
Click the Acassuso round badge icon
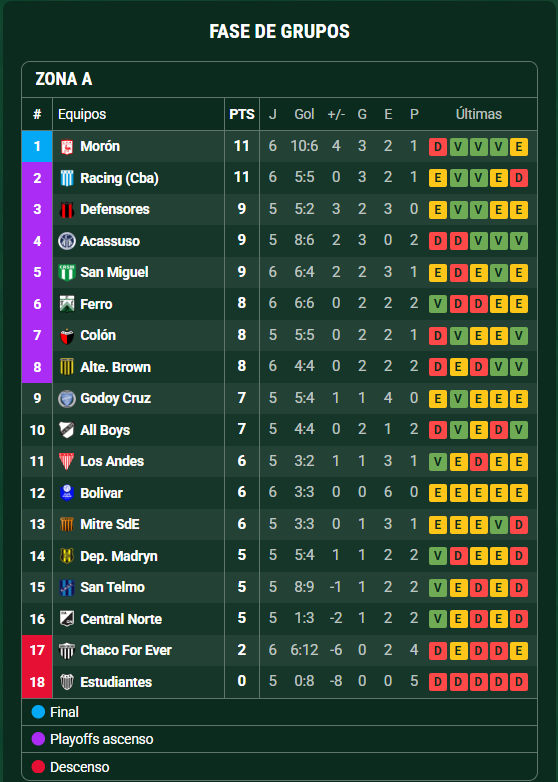(67, 241)
